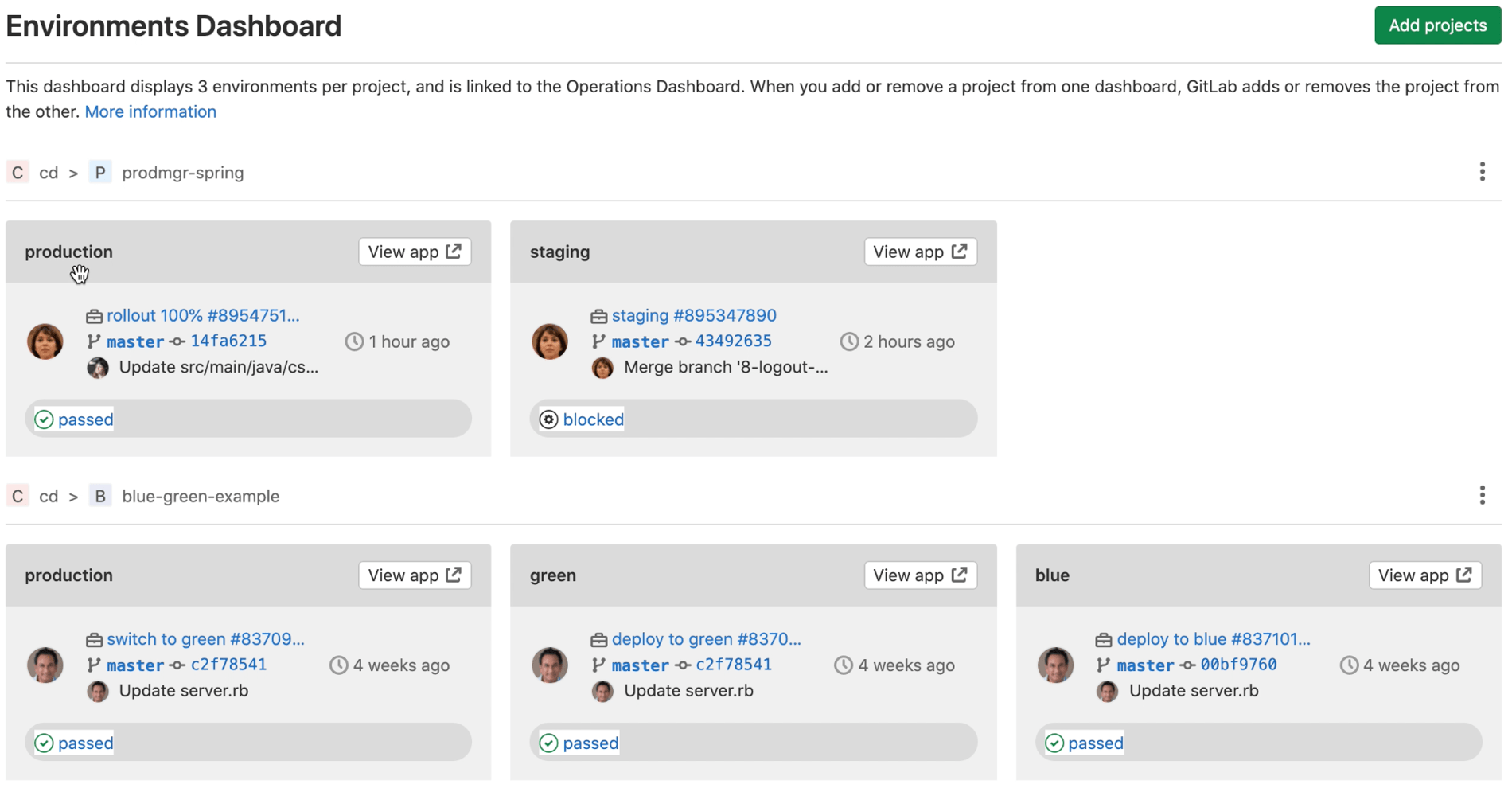Open the clock icon beside "1 hour ago"
The height and width of the screenshot is (788, 1512).
point(353,341)
